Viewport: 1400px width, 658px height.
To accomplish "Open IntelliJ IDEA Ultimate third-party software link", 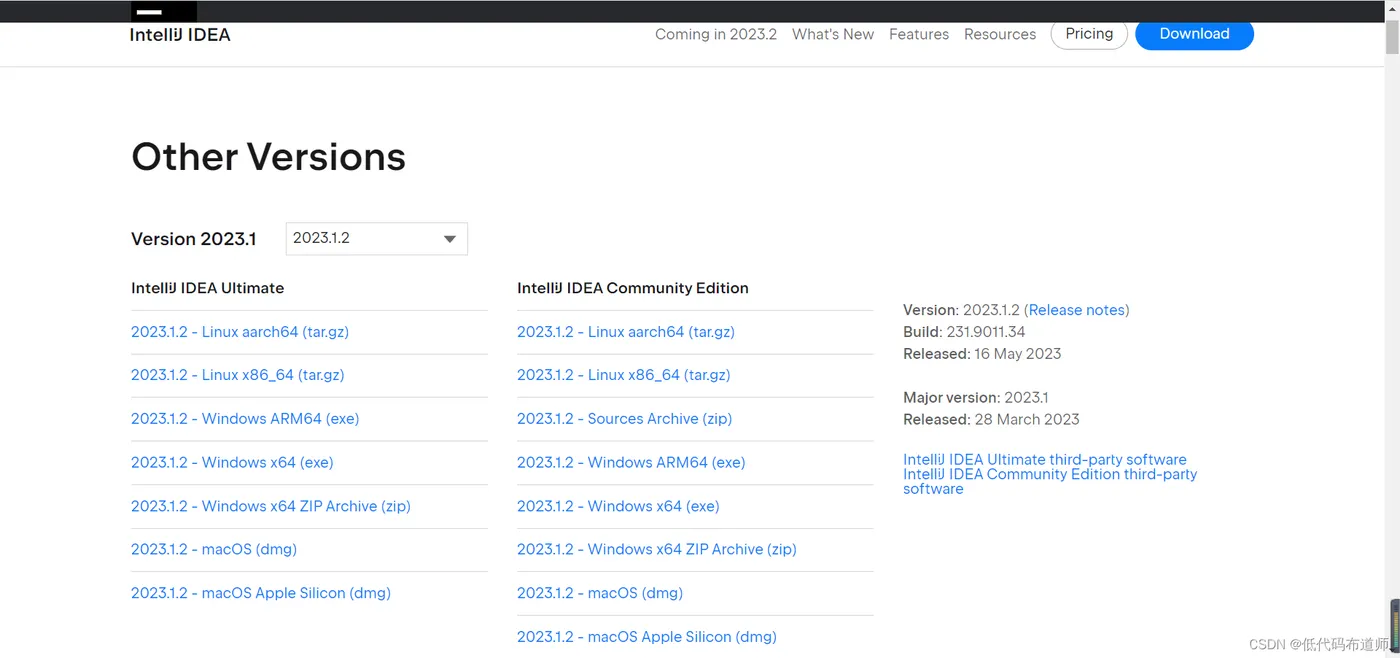I will [x=1045, y=460].
